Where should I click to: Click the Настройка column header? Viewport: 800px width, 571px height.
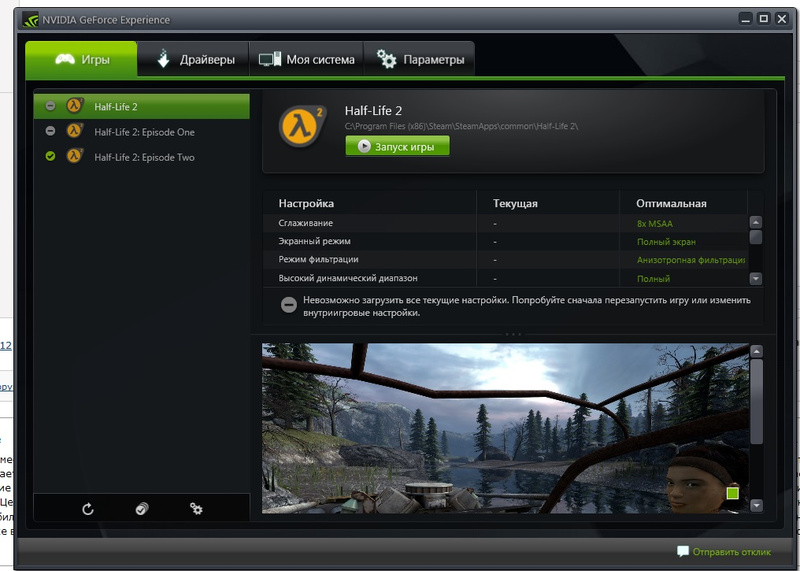click(x=306, y=203)
